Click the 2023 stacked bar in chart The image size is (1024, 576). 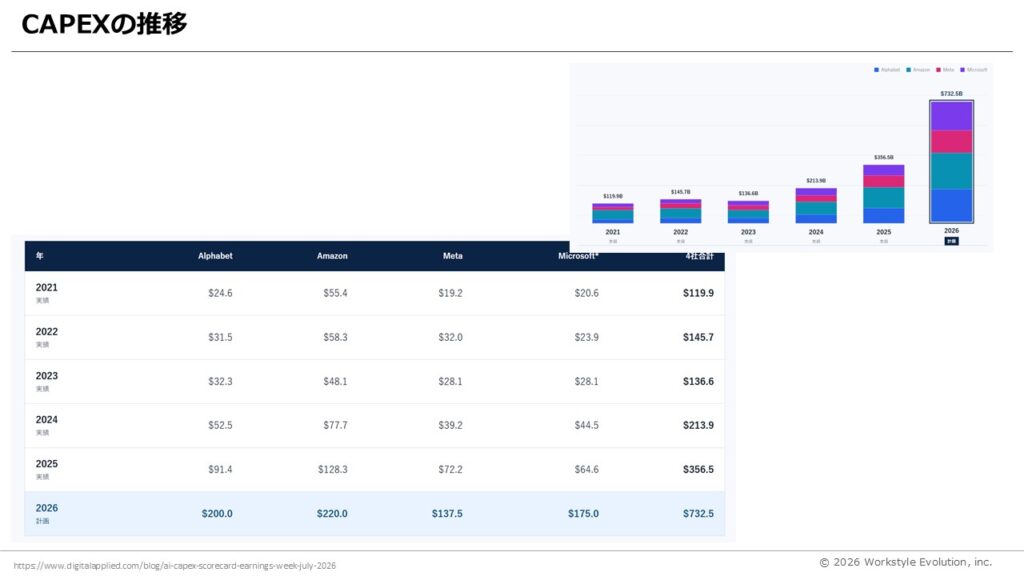[748, 212]
